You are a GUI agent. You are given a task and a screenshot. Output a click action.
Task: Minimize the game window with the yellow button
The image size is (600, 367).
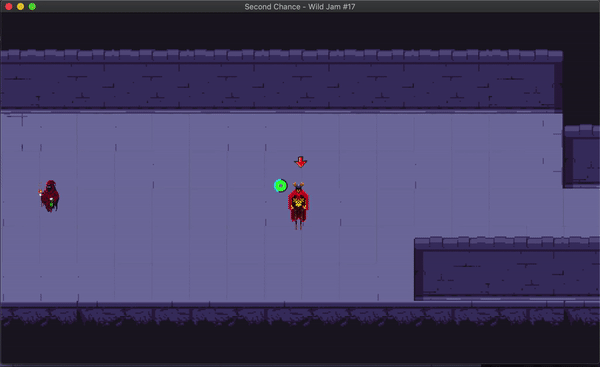20,7
